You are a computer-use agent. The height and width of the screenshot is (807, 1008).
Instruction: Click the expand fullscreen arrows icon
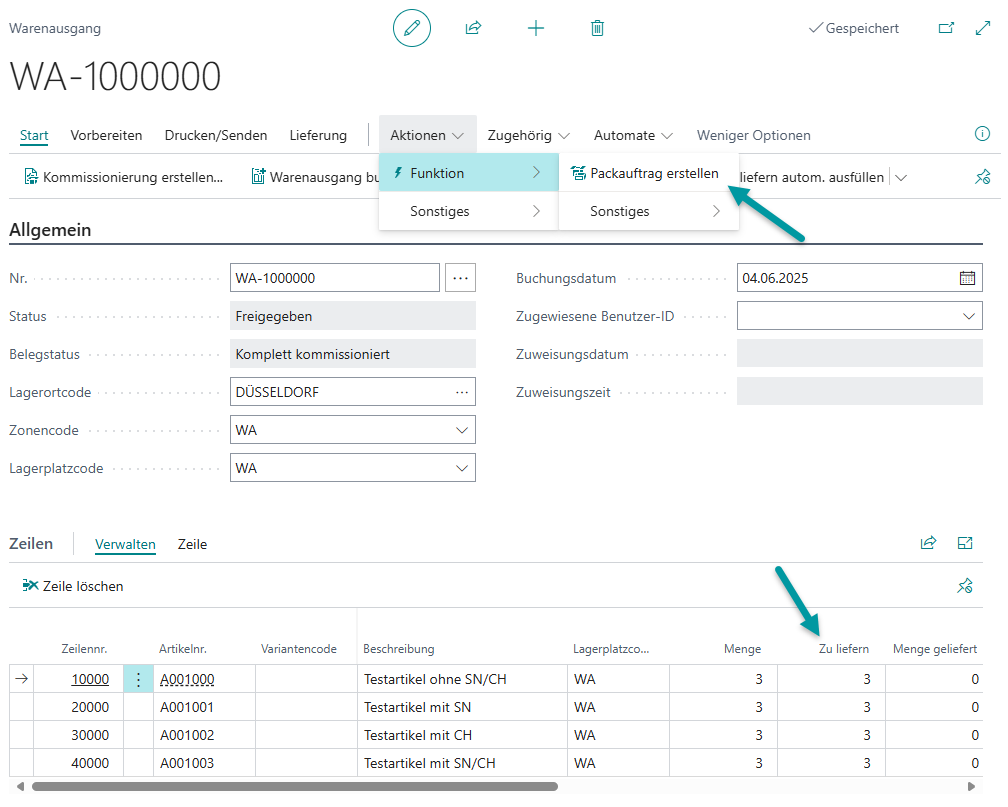(982, 28)
